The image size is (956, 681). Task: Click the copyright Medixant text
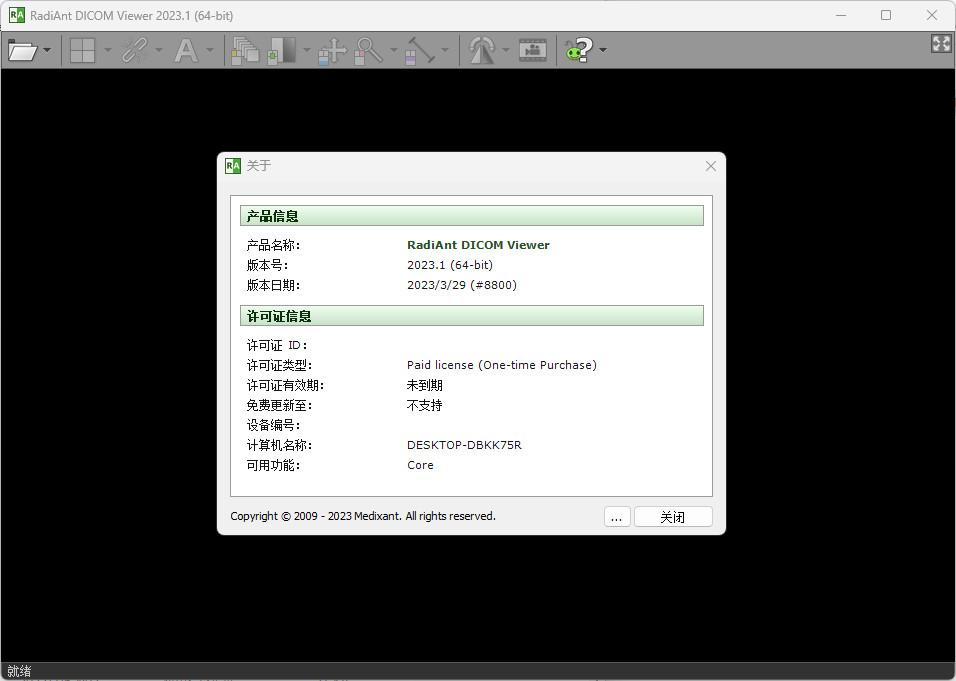coord(363,516)
